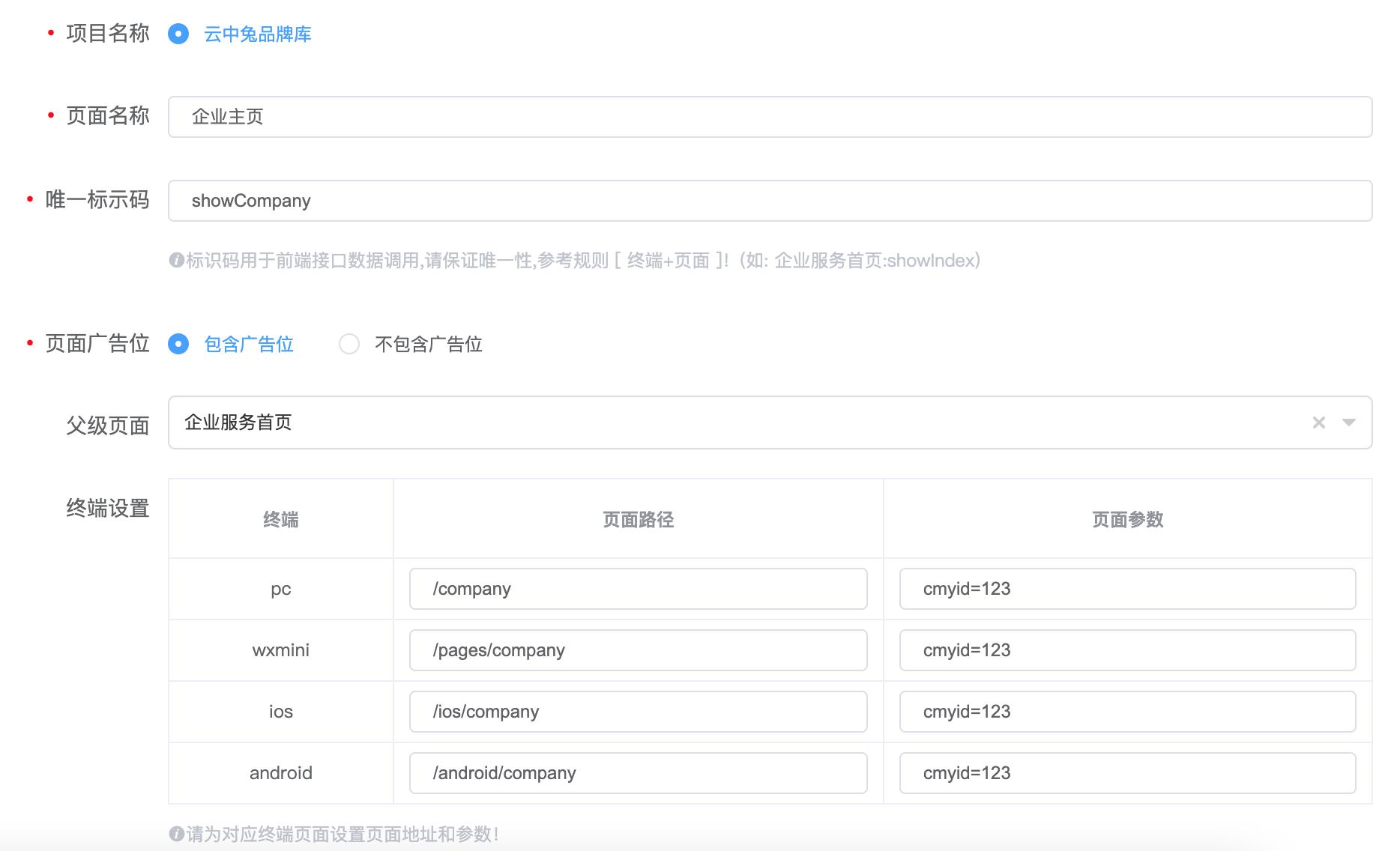Edit the android path /android/company
This screenshot has width=1400, height=851.
(x=637, y=773)
